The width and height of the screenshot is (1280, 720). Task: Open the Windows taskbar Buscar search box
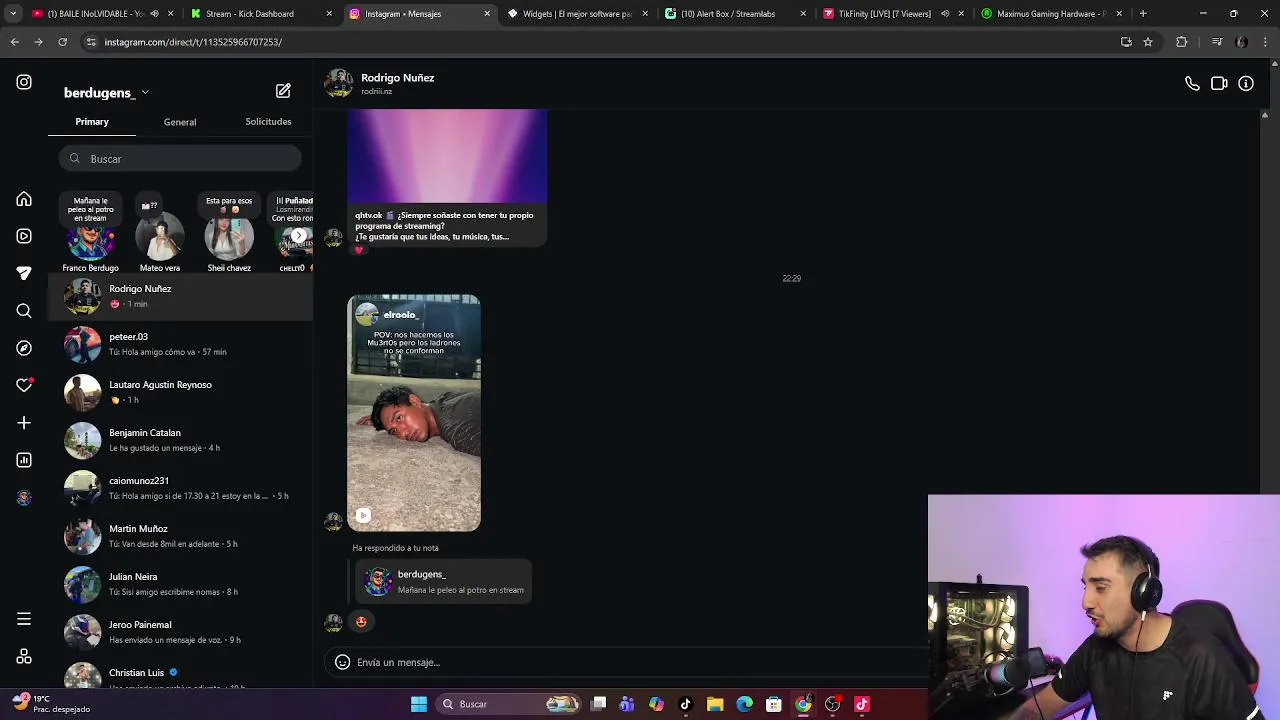(510, 704)
